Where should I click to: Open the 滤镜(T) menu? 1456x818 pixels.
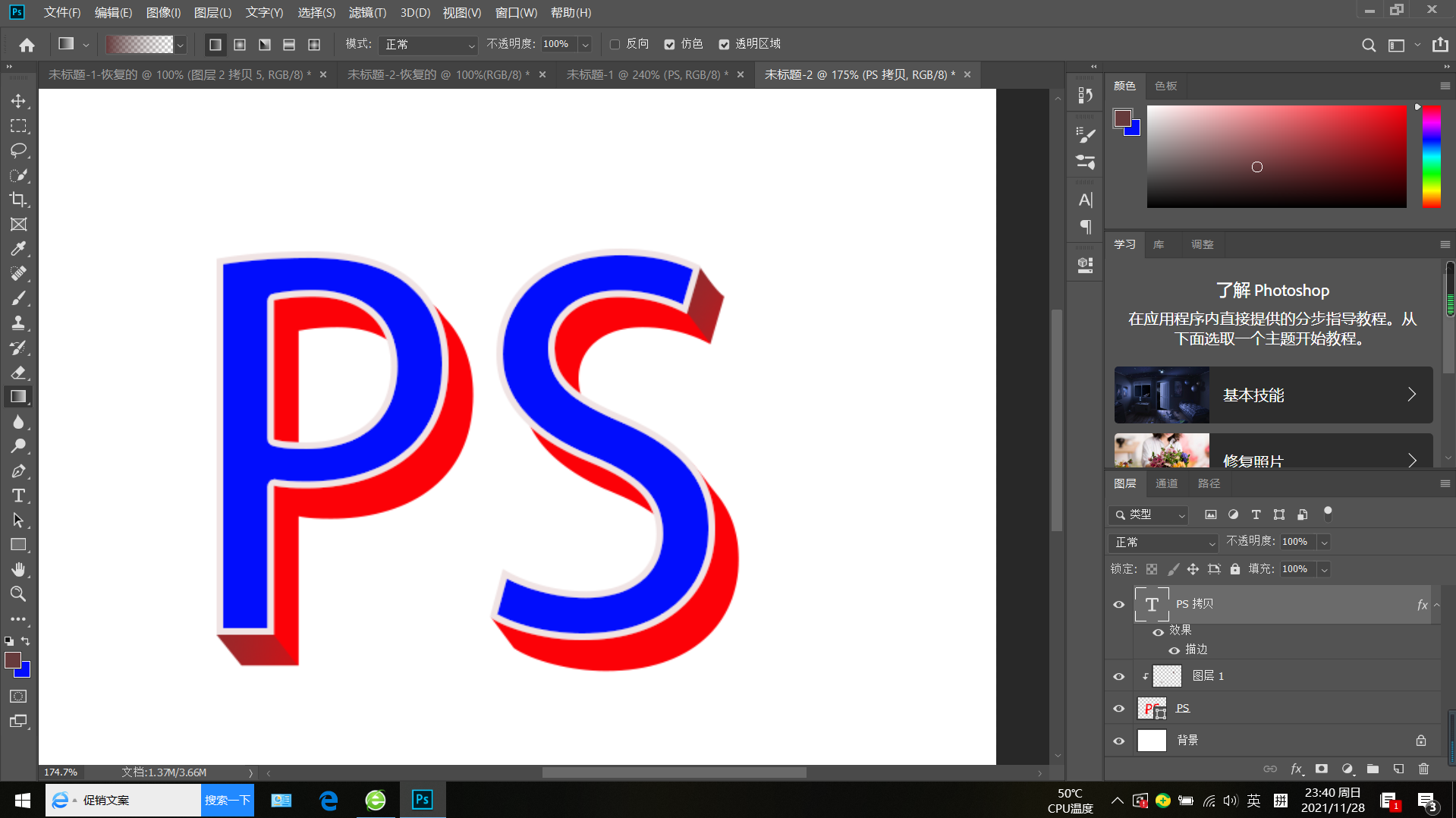[367, 13]
